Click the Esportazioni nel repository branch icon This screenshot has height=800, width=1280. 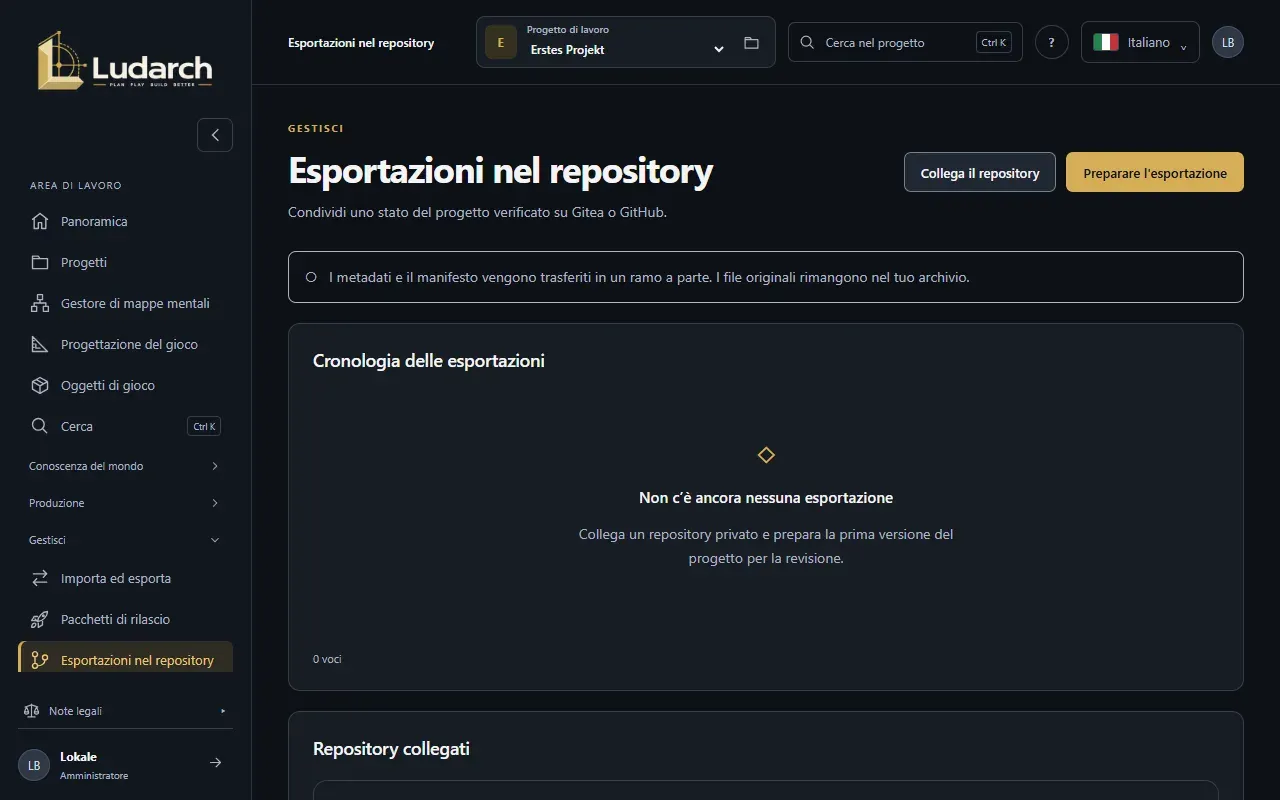click(40, 660)
